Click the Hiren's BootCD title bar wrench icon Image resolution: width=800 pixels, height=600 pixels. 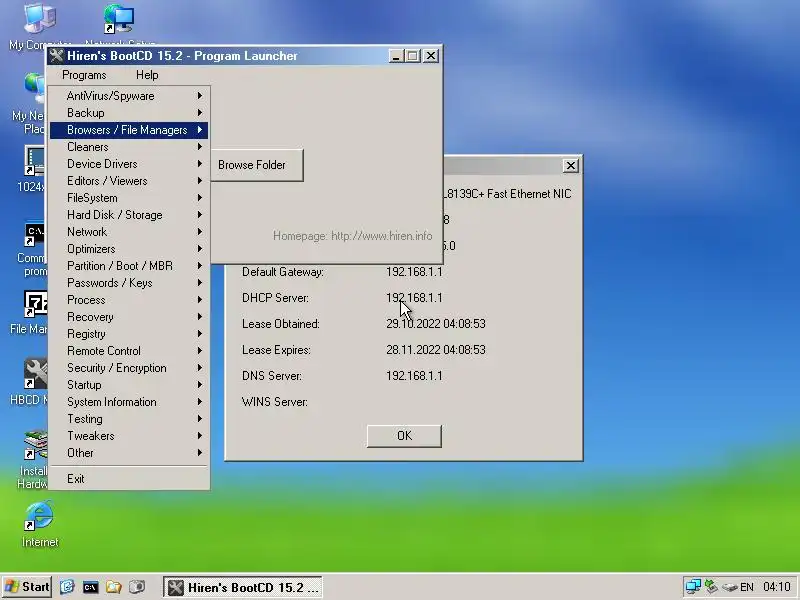coord(57,56)
